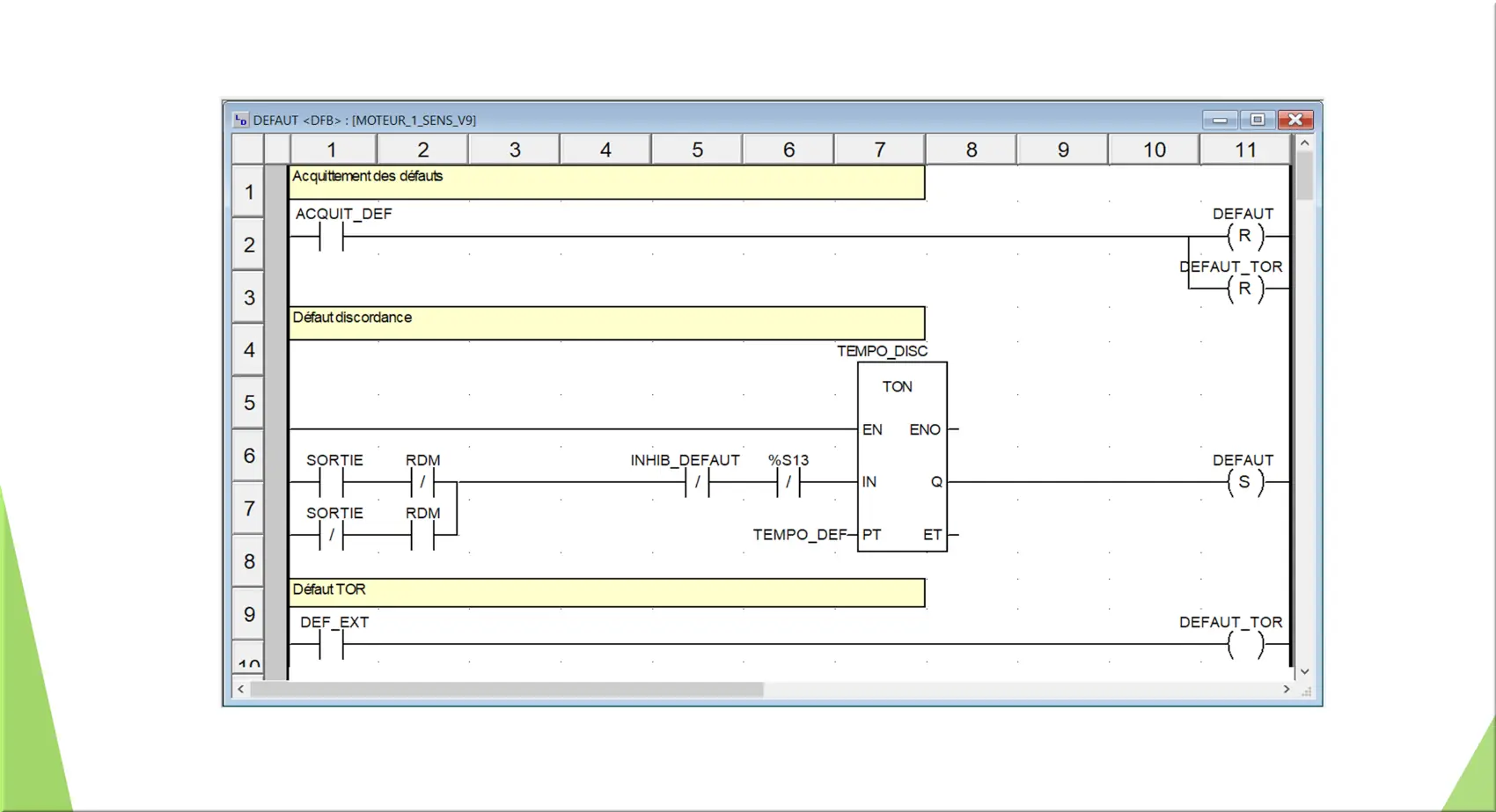Maximize the DEFAUT DFB window

pyautogui.click(x=1258, y=120)
